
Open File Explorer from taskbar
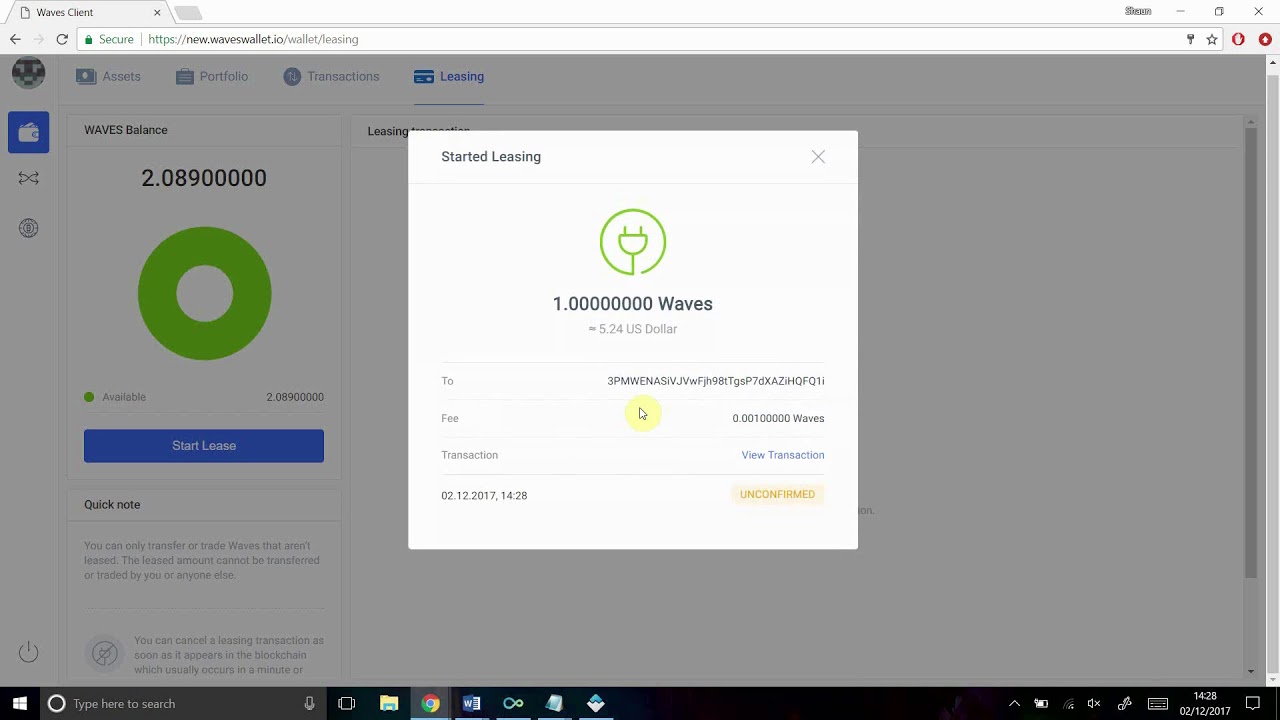(389, 703)
